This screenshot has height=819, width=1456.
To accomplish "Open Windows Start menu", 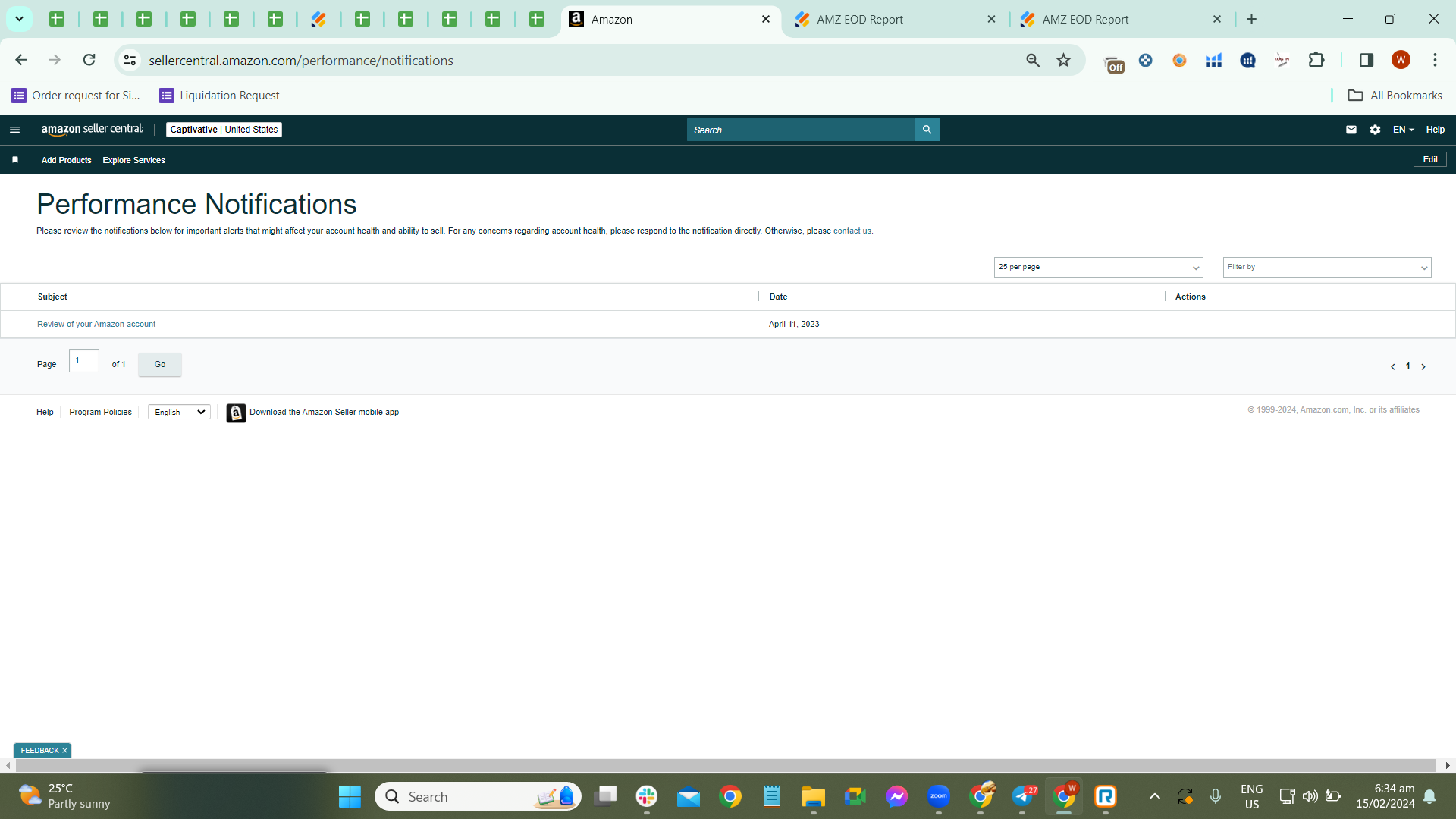I will [350, 796].
